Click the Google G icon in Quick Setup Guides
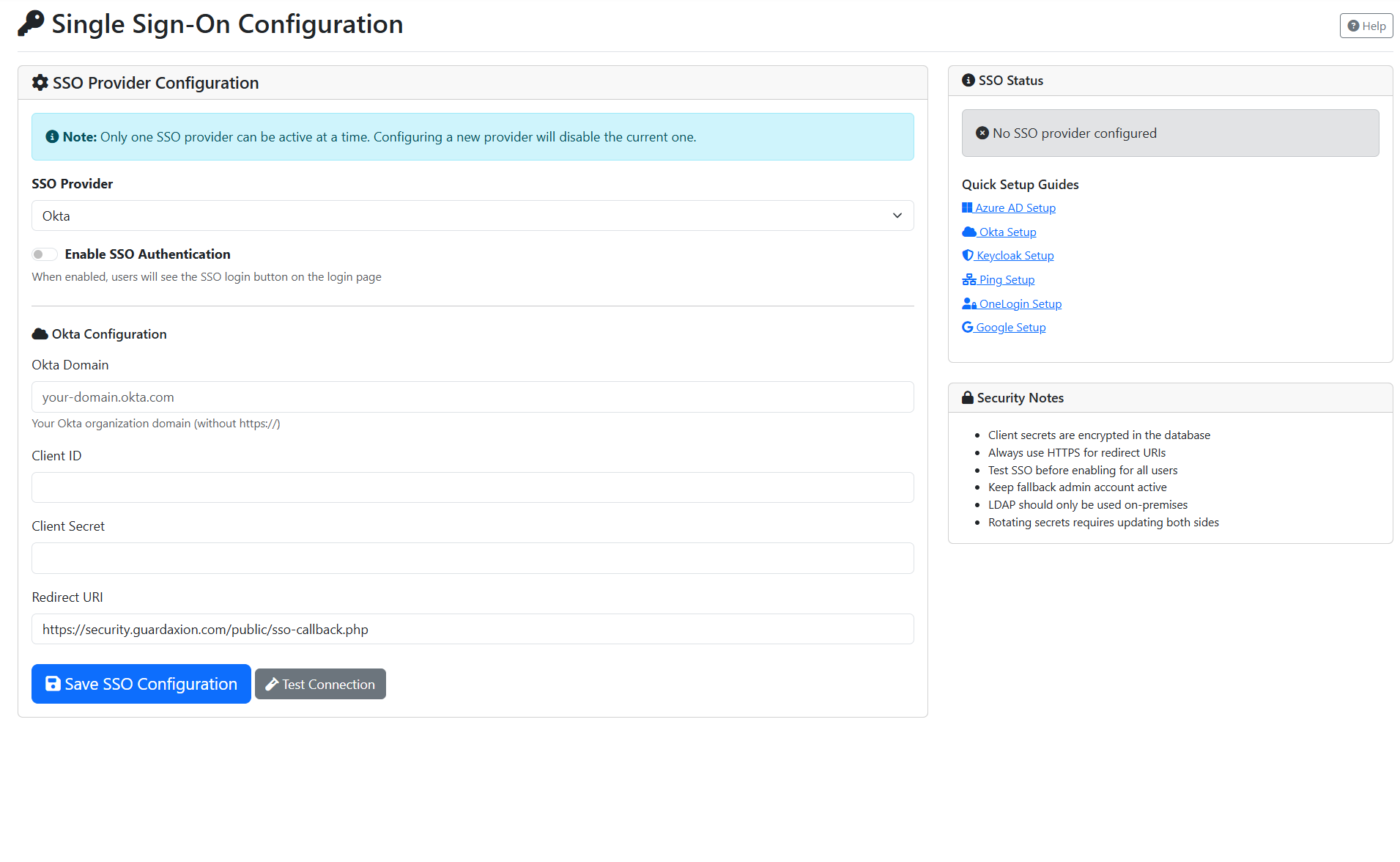1400x862 pixels. (966, 326)
